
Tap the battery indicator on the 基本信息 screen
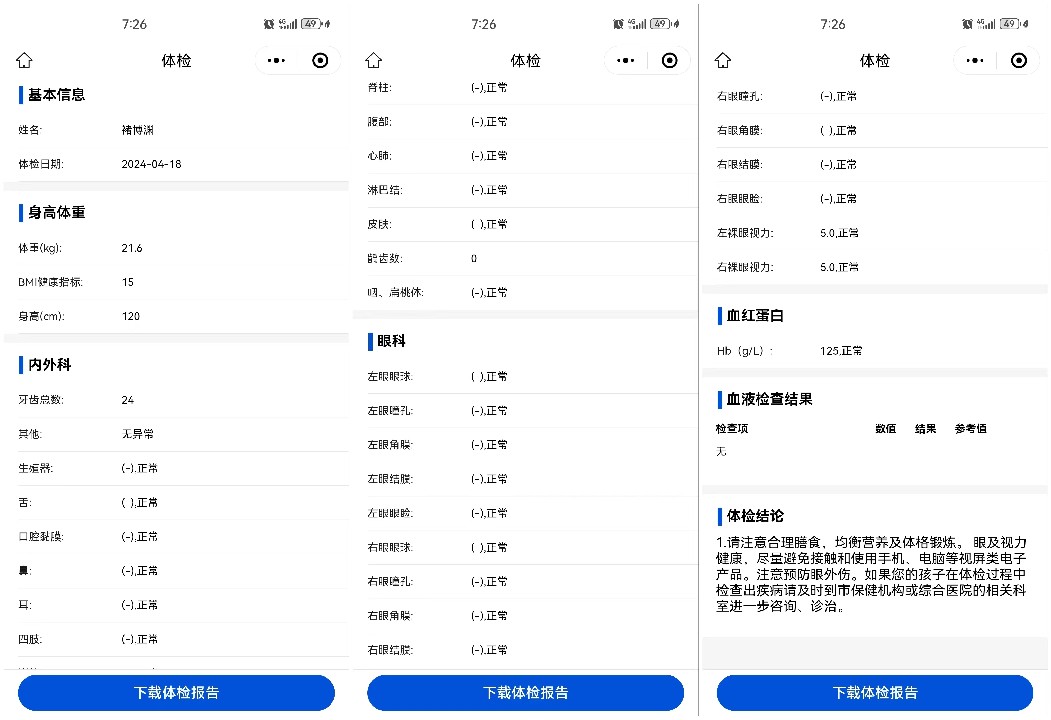pyautogui.click(x=310, y=24)
